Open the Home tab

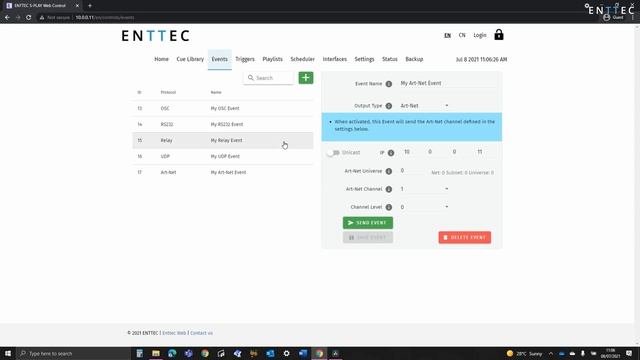tap(161, 59)
